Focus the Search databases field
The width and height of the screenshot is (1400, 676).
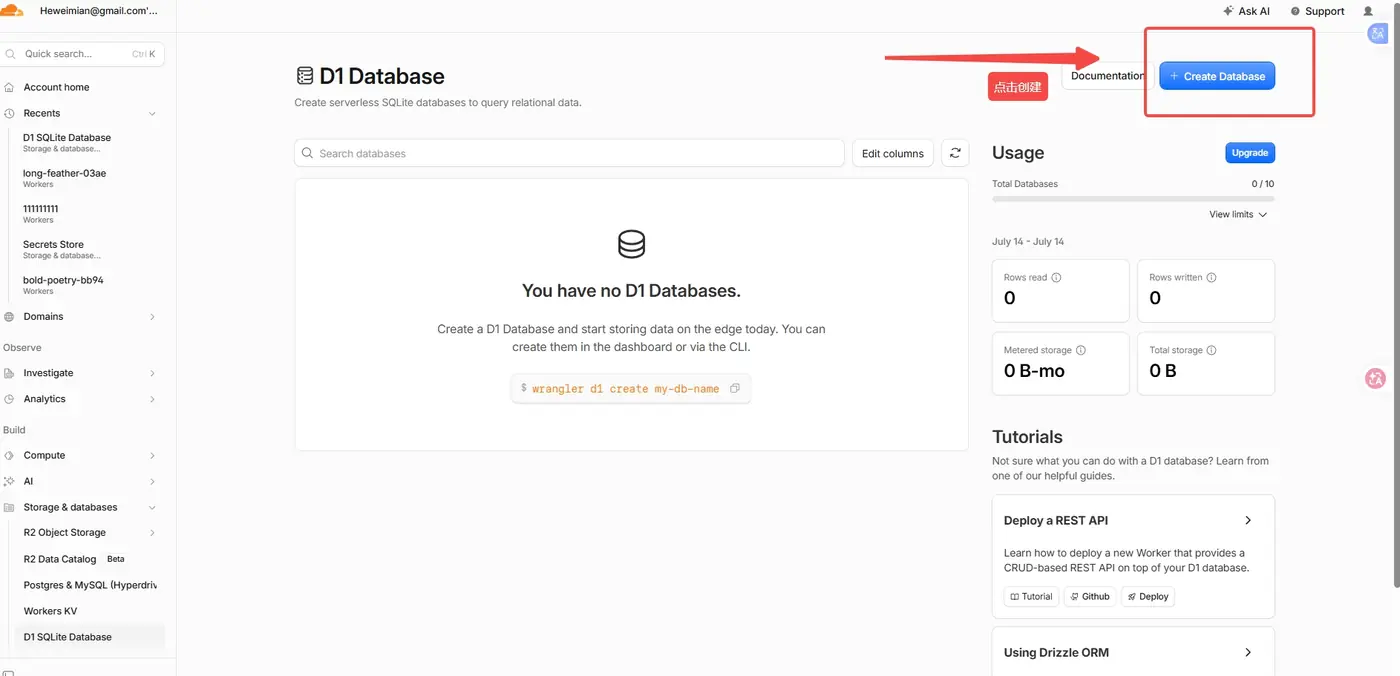click(569, 153)
